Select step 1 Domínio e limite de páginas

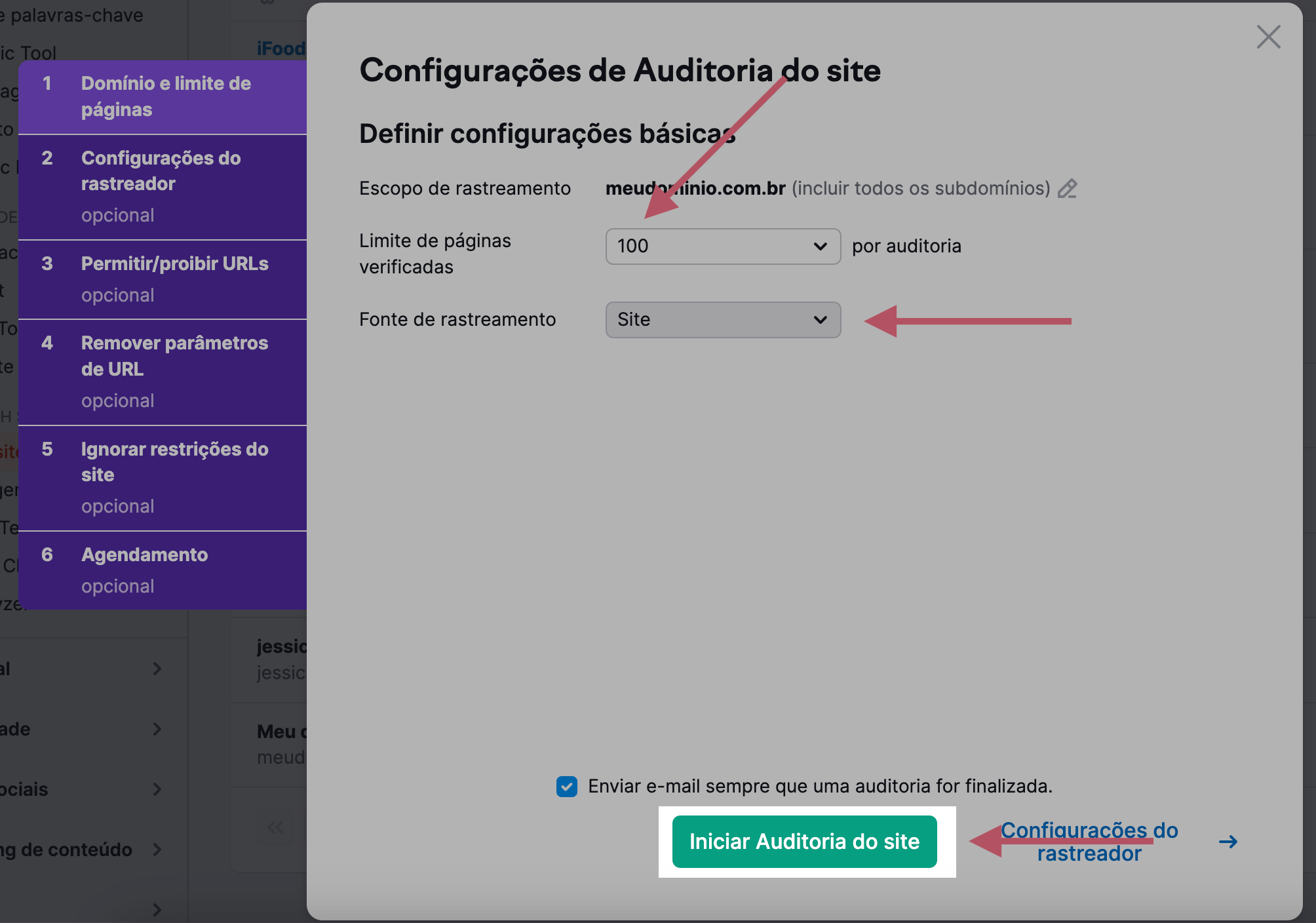[x=163, y=97]
